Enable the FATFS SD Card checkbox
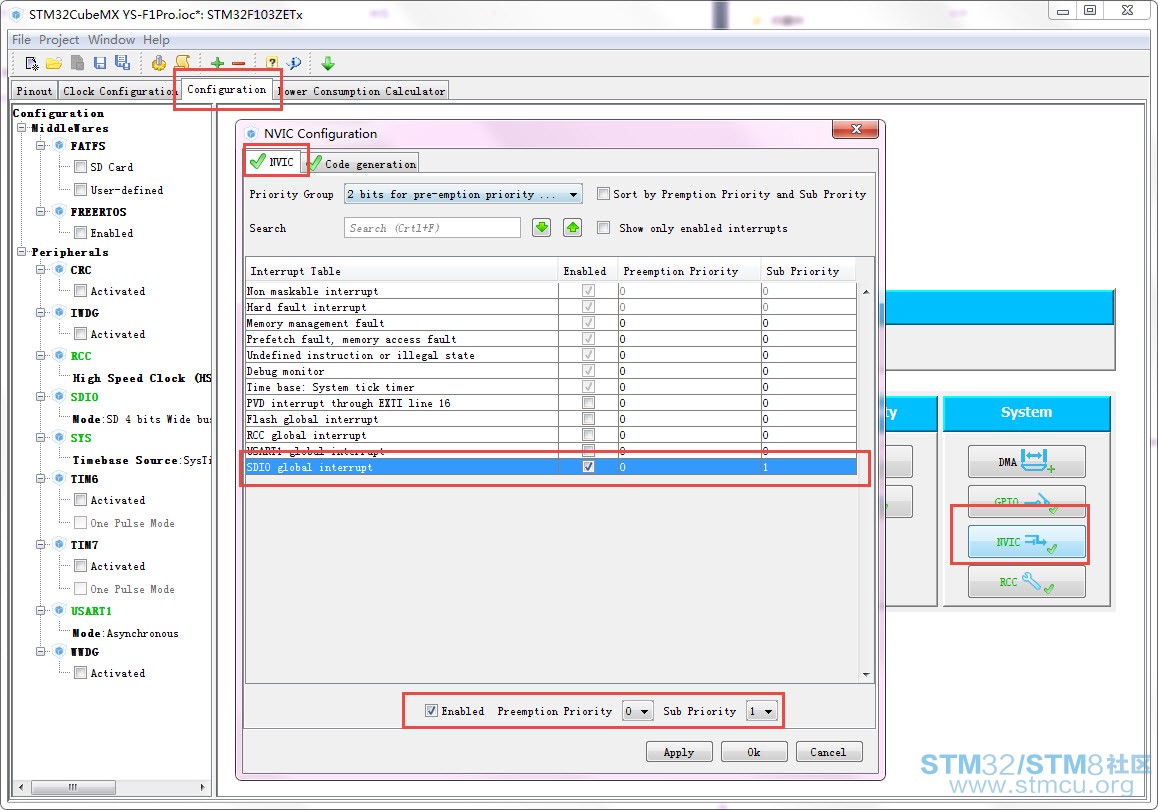The image size is (1158, 810). click(x=80, y=167)
